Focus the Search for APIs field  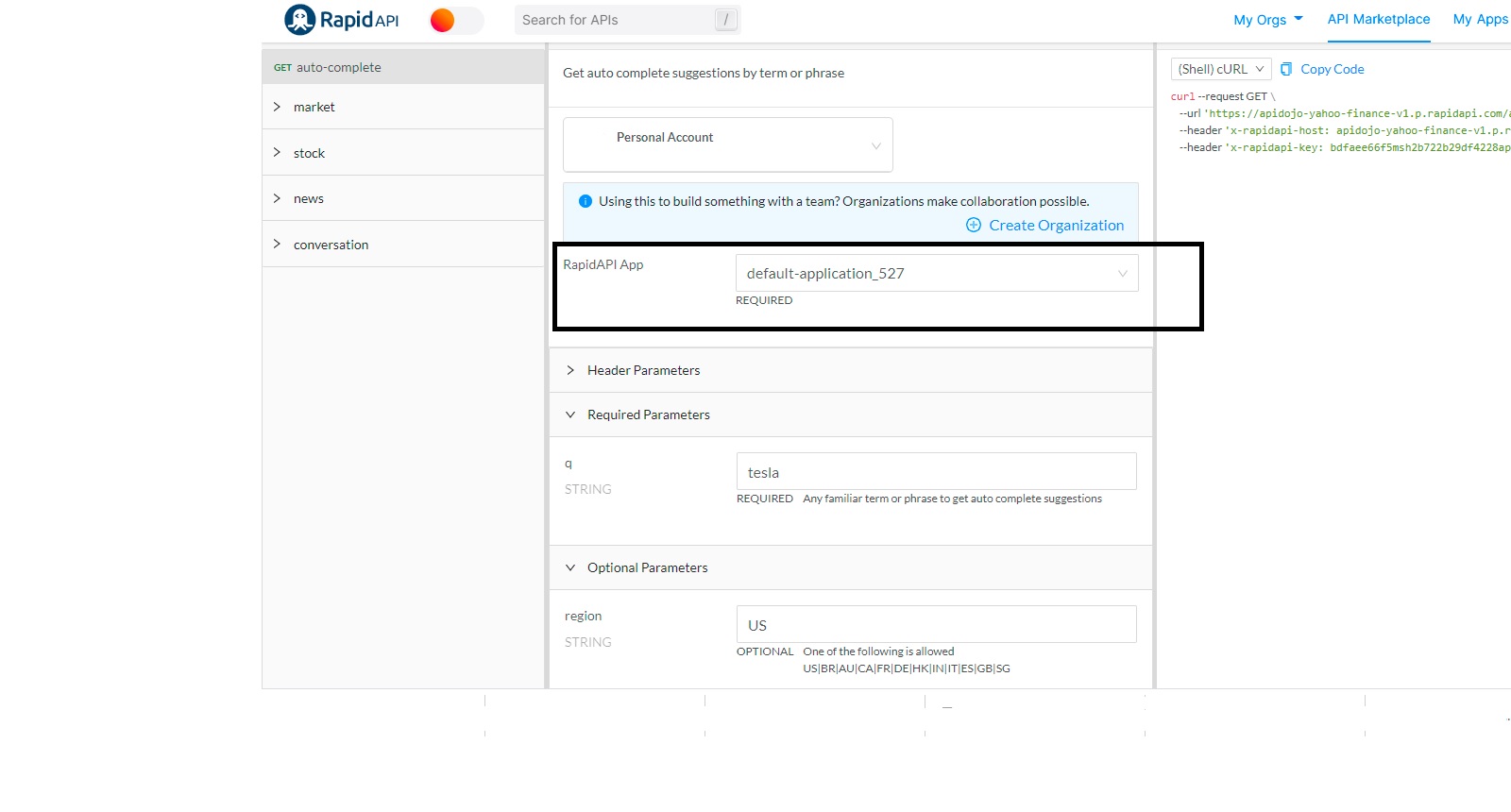tap(628, 20)
